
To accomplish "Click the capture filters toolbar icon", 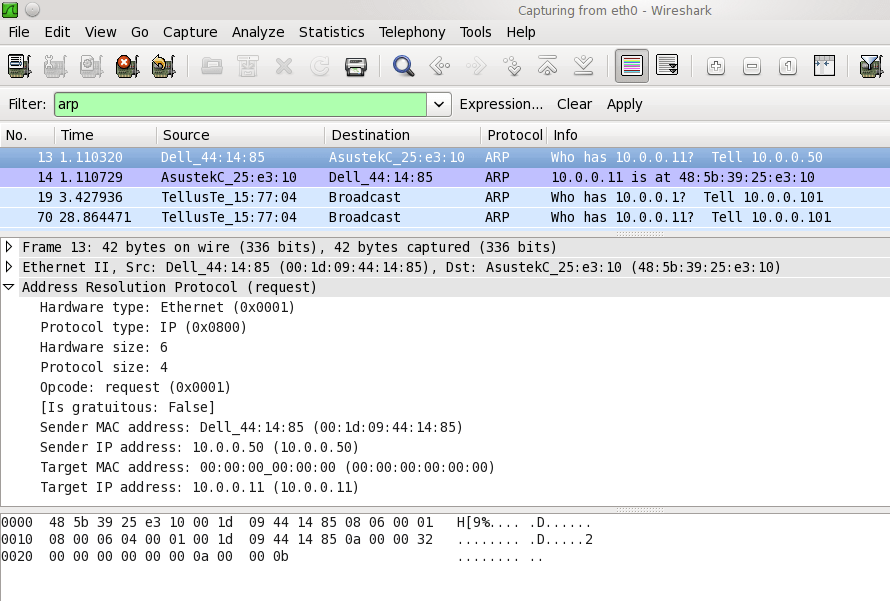I will click(872, 66).
